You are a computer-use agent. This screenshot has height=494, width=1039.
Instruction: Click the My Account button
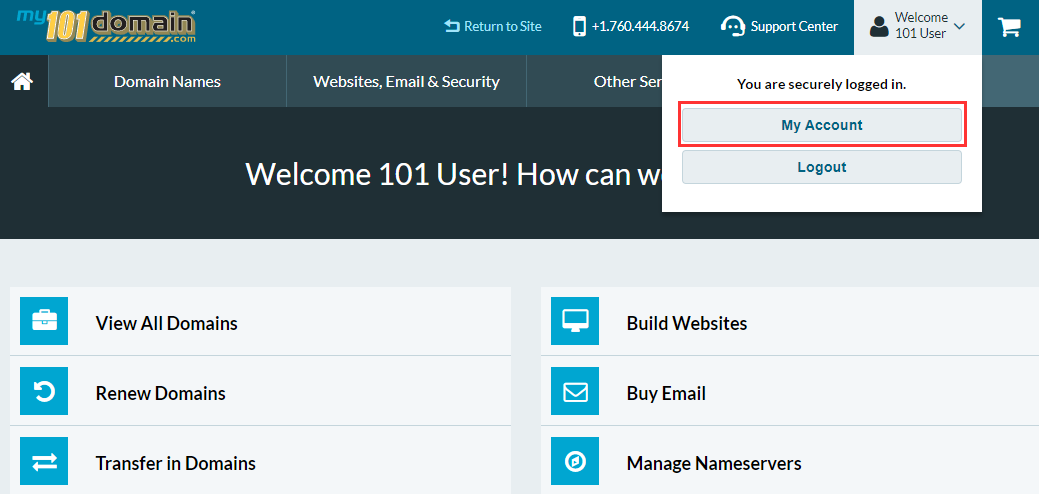(821, 125)
